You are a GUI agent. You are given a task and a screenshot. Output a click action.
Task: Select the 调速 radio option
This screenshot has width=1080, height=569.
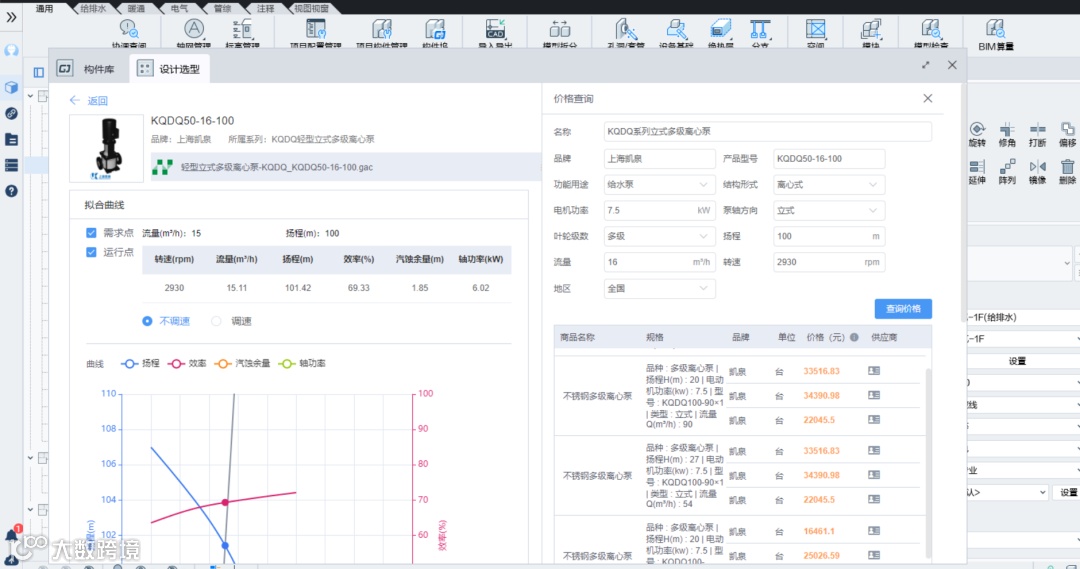216,321
